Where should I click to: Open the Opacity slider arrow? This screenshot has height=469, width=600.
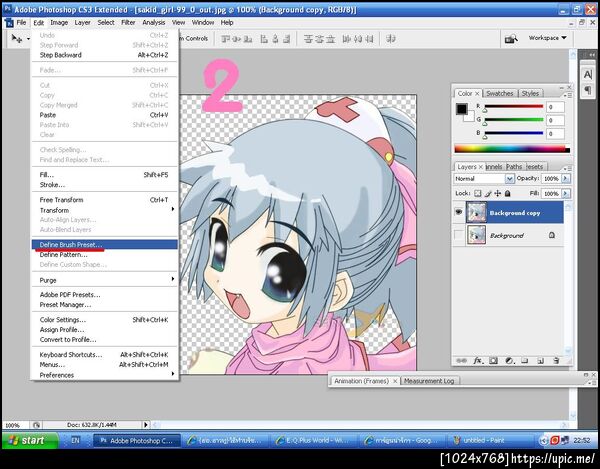pos(566,179)
